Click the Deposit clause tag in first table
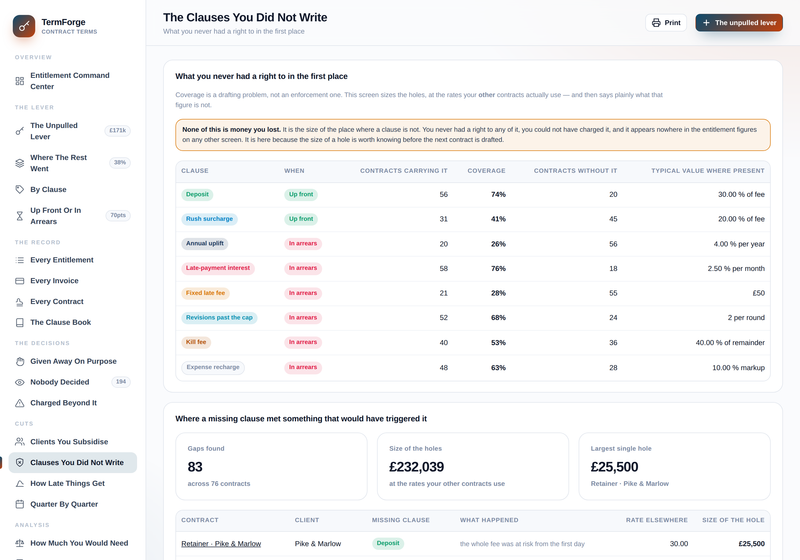The height and width of the screenshot is (560, 800). pos(197,195)
